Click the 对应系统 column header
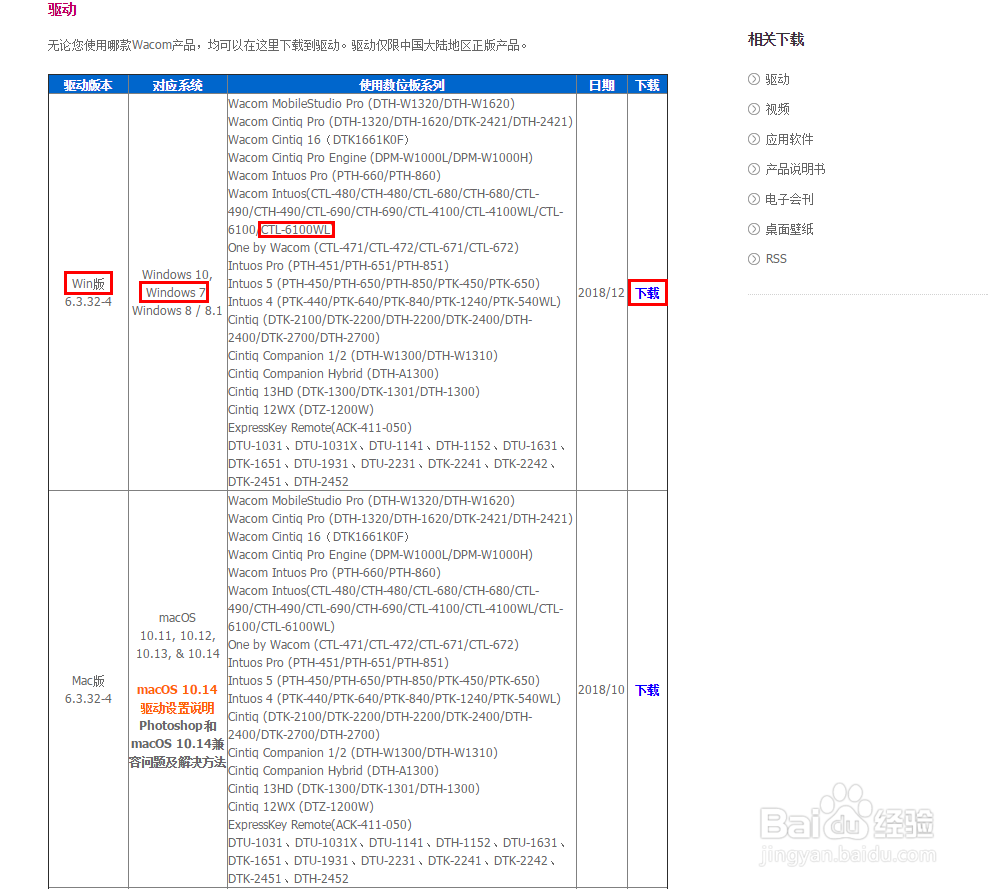This screenshot has height=889, width=990. pos(177,85)
